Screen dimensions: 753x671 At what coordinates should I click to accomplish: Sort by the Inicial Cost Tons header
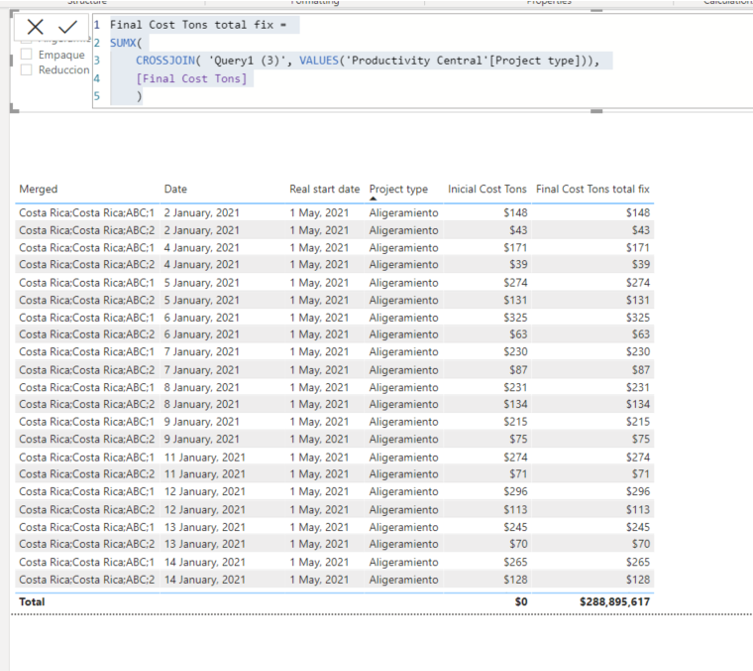487,189
